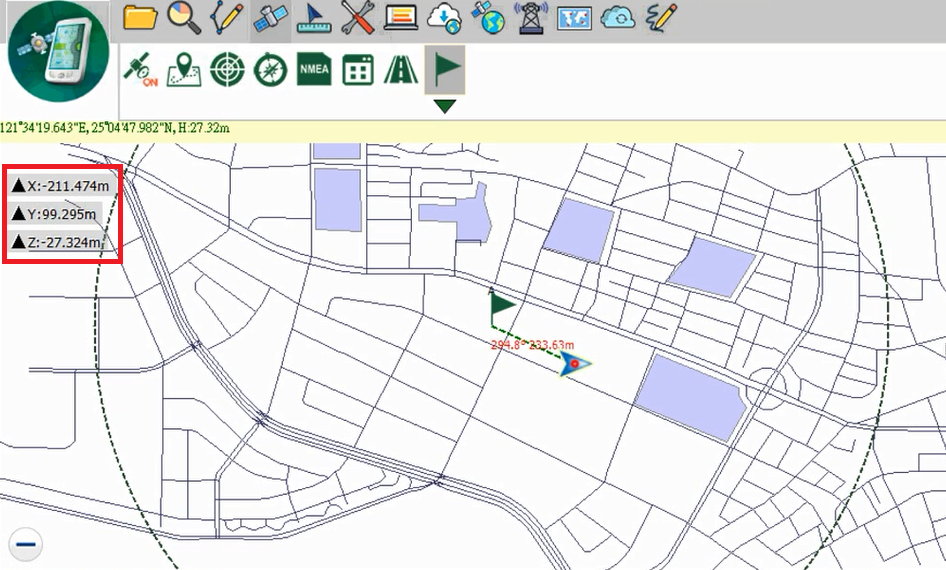
Task: Click the green flag marker on map
Action: (x=501, y=306)
